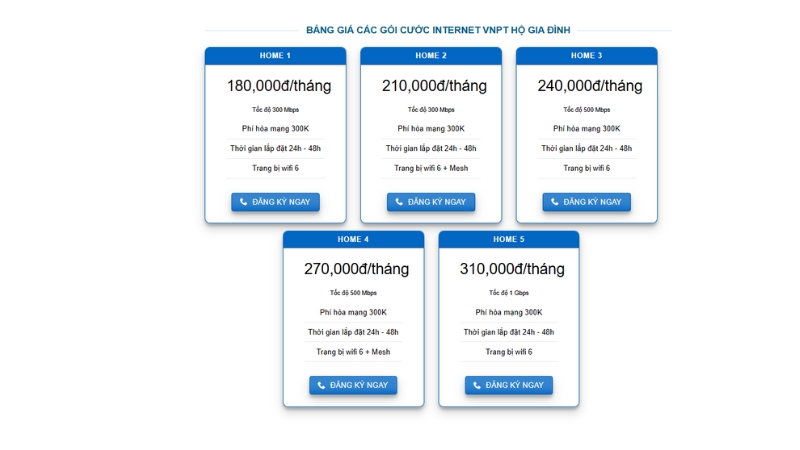Click Phí hòa mạng 300K in HOME 1
Viewport: 800px width, 450px height.
click(x=276, y=129)
